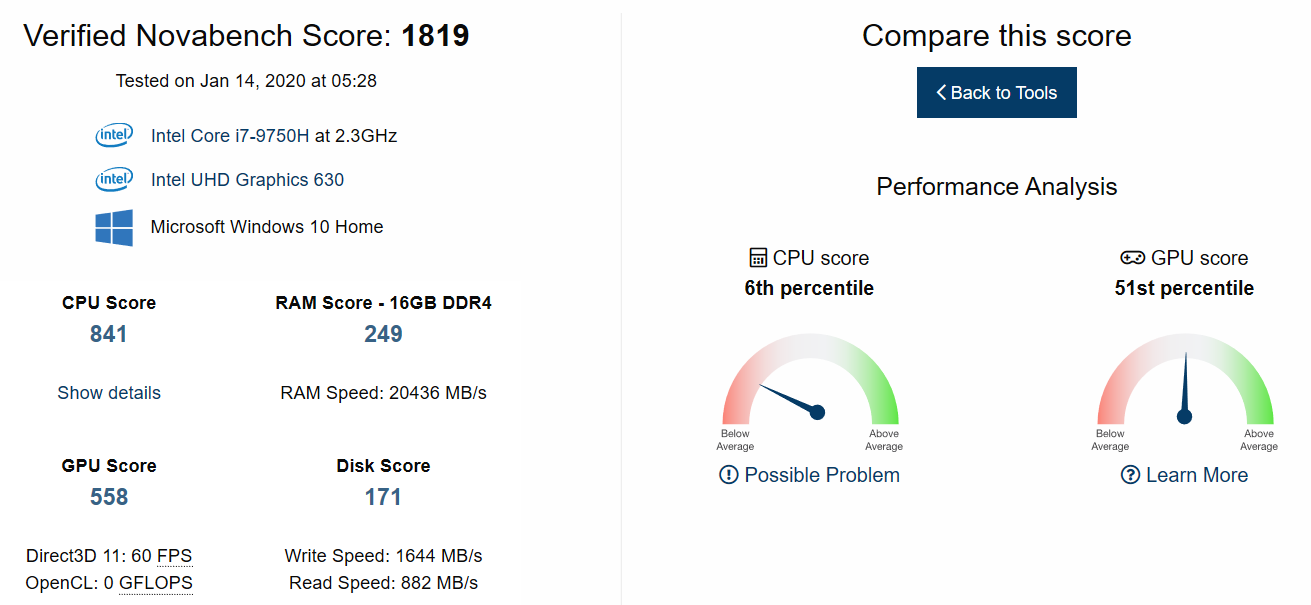1311x605 pixels.
Task: Go back using the Back to Tools button
Action: tap(996, 93)
